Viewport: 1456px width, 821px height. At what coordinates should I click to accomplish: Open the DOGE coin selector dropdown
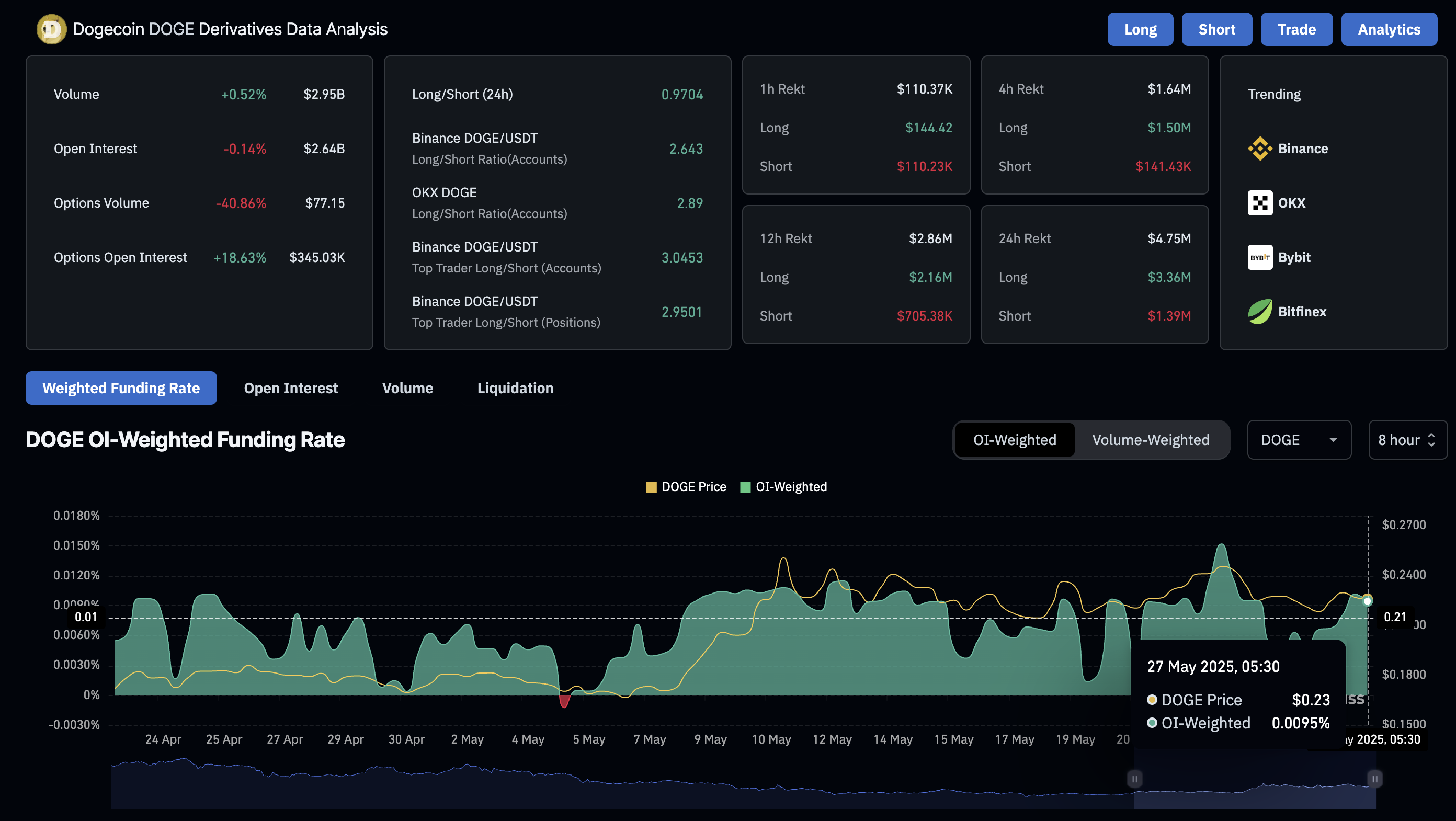1299,440
